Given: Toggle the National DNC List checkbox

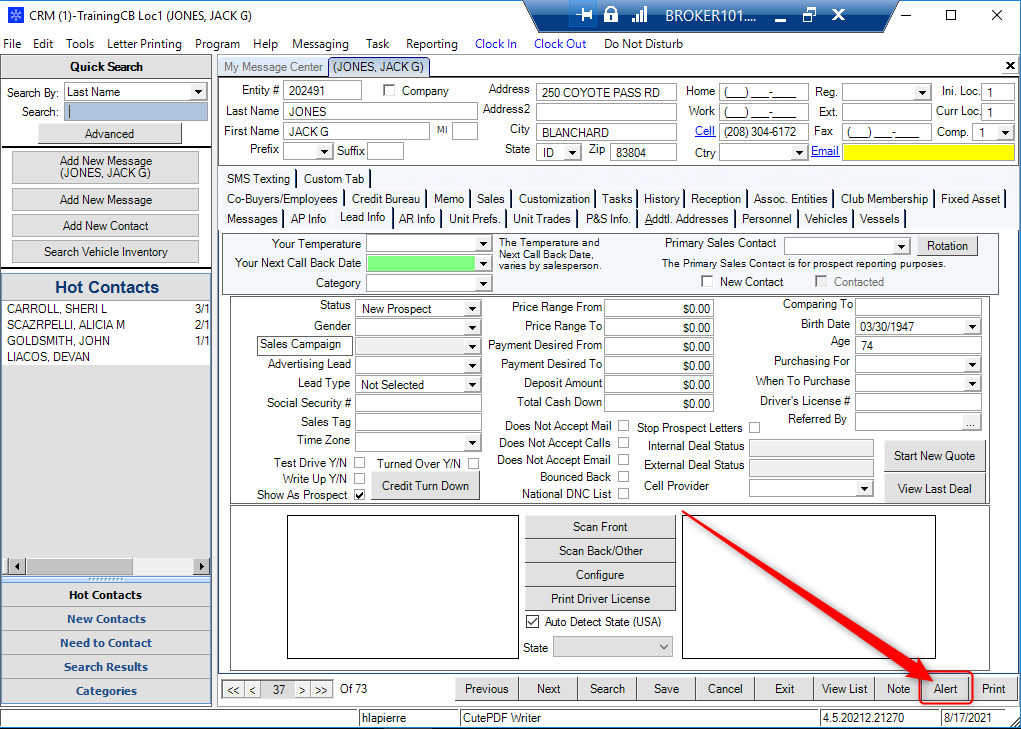Looking at the screenshot, I should tap(623, 493).
